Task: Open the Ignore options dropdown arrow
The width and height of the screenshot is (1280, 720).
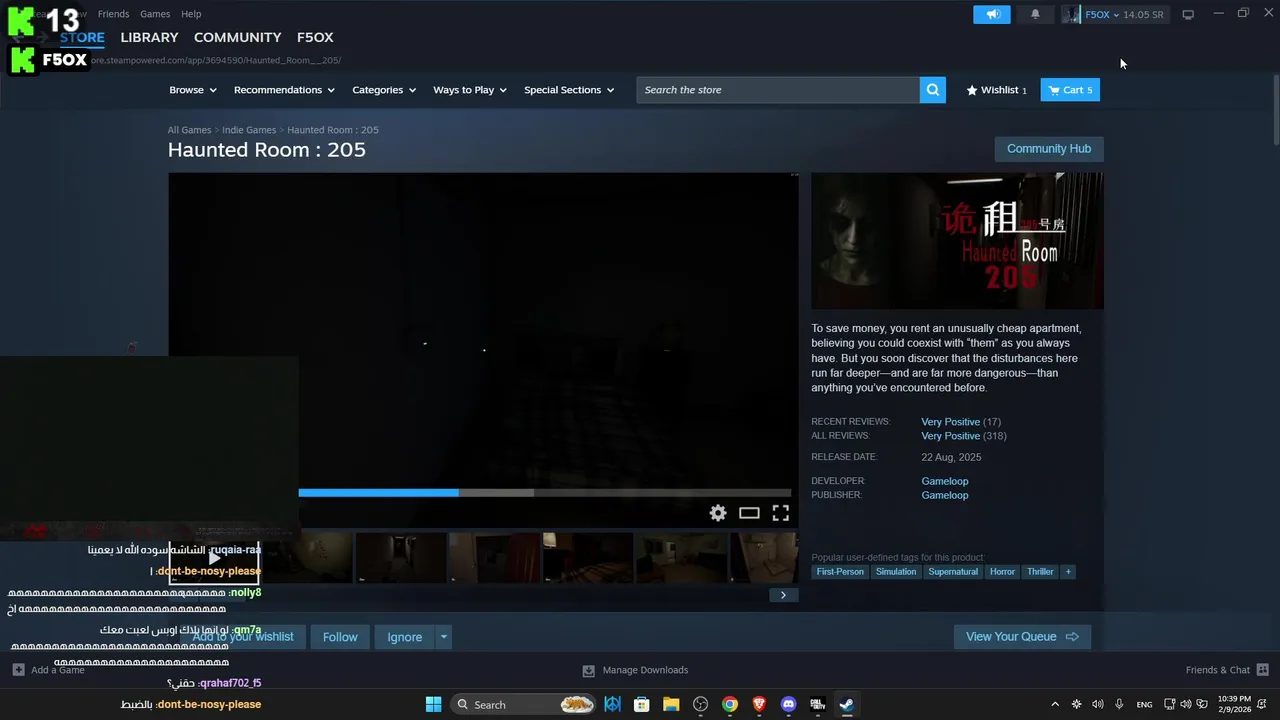Action: click(x=443, y=637)
